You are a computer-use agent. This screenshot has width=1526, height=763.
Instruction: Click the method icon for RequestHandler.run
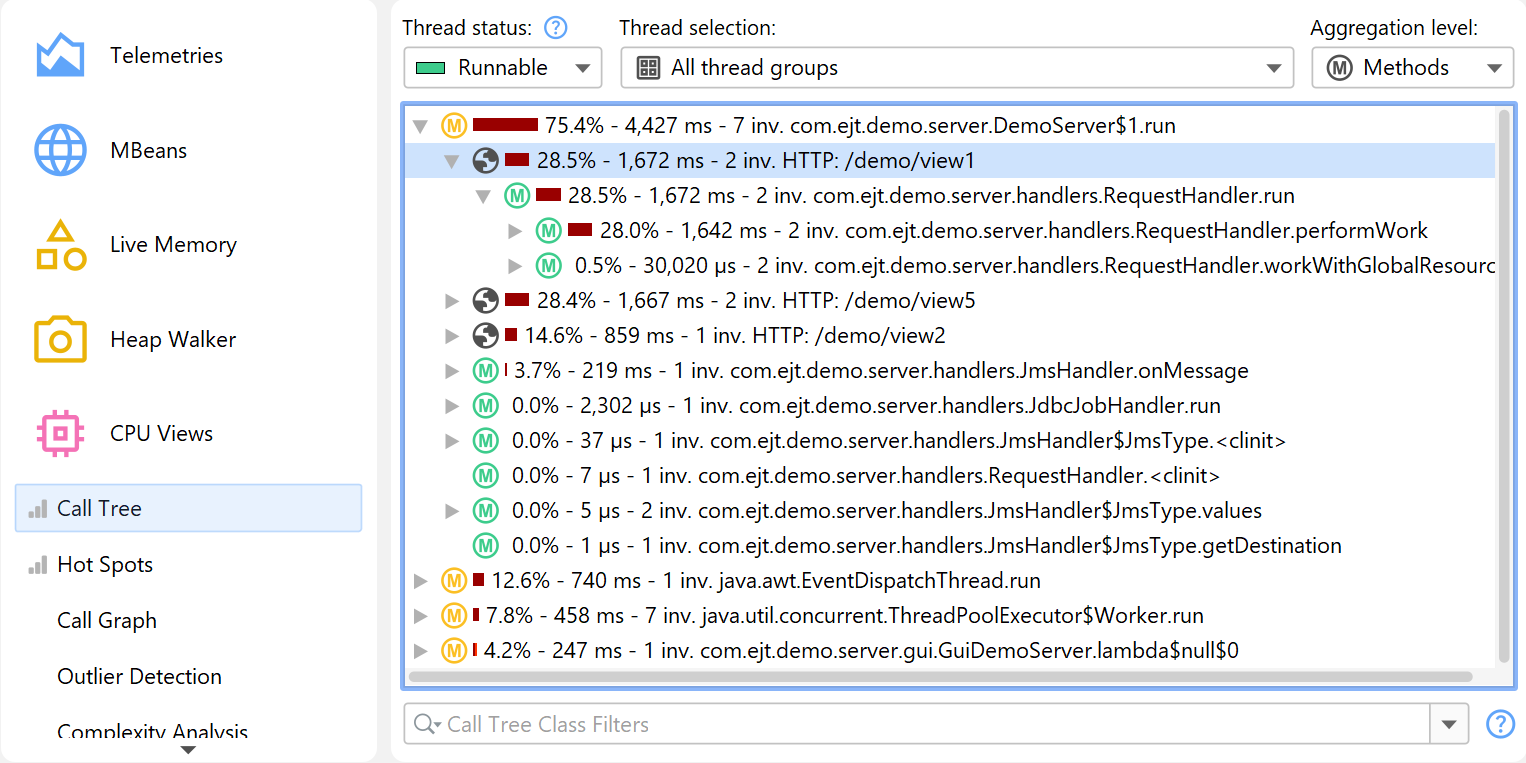pyautogui.click(x=517, y=195)
